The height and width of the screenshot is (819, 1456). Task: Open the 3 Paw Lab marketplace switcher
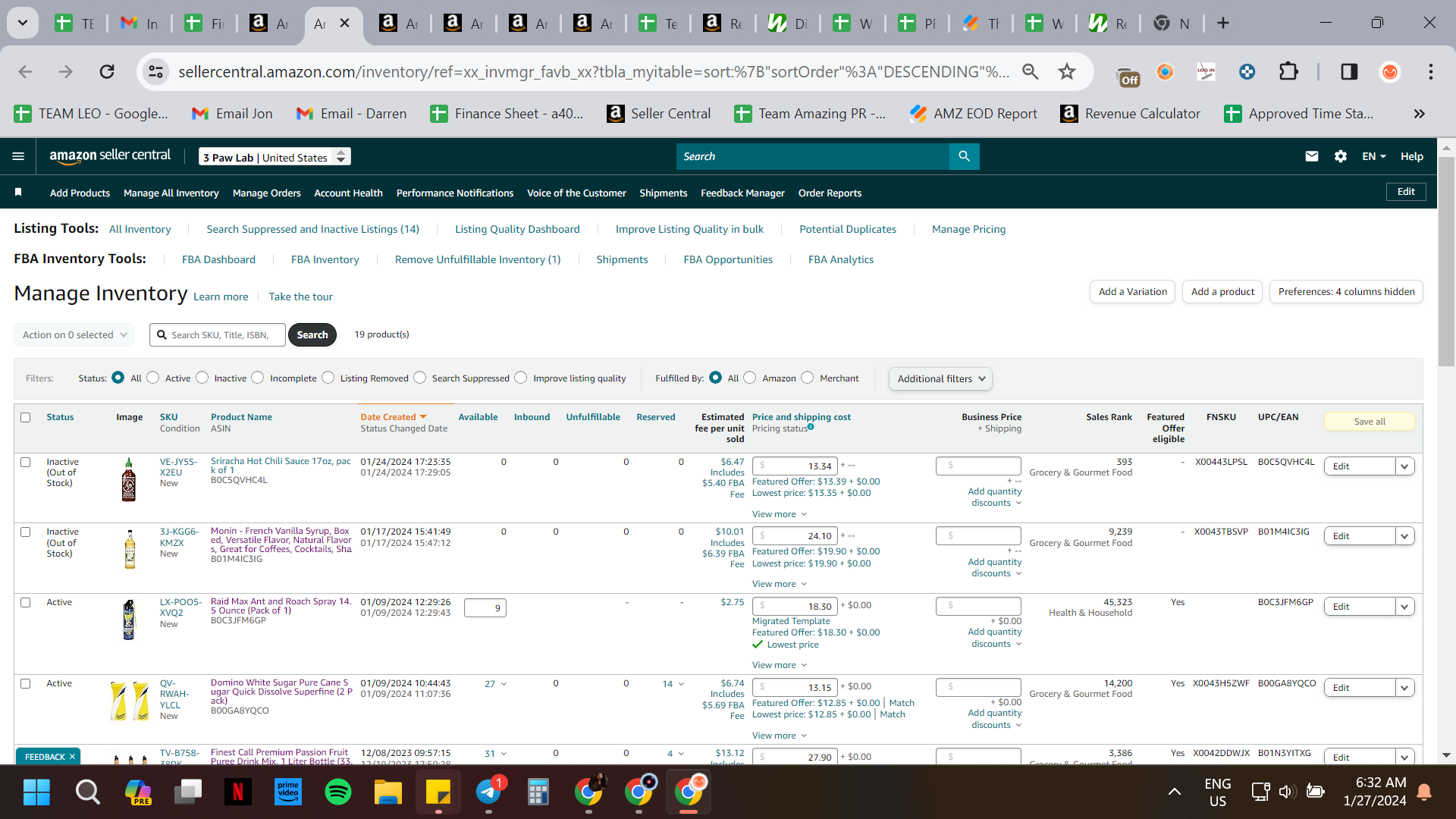click(x=275, y=157)
